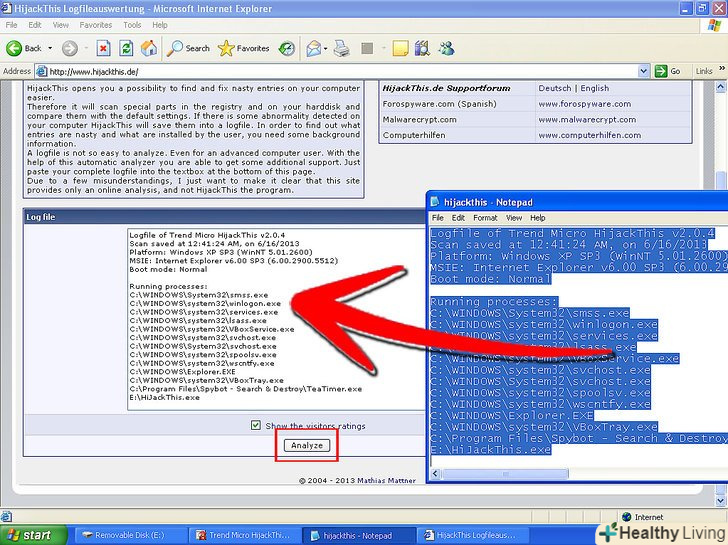Click the Go button beside address bar
This screenshot has height=545, width=728.
669,71
